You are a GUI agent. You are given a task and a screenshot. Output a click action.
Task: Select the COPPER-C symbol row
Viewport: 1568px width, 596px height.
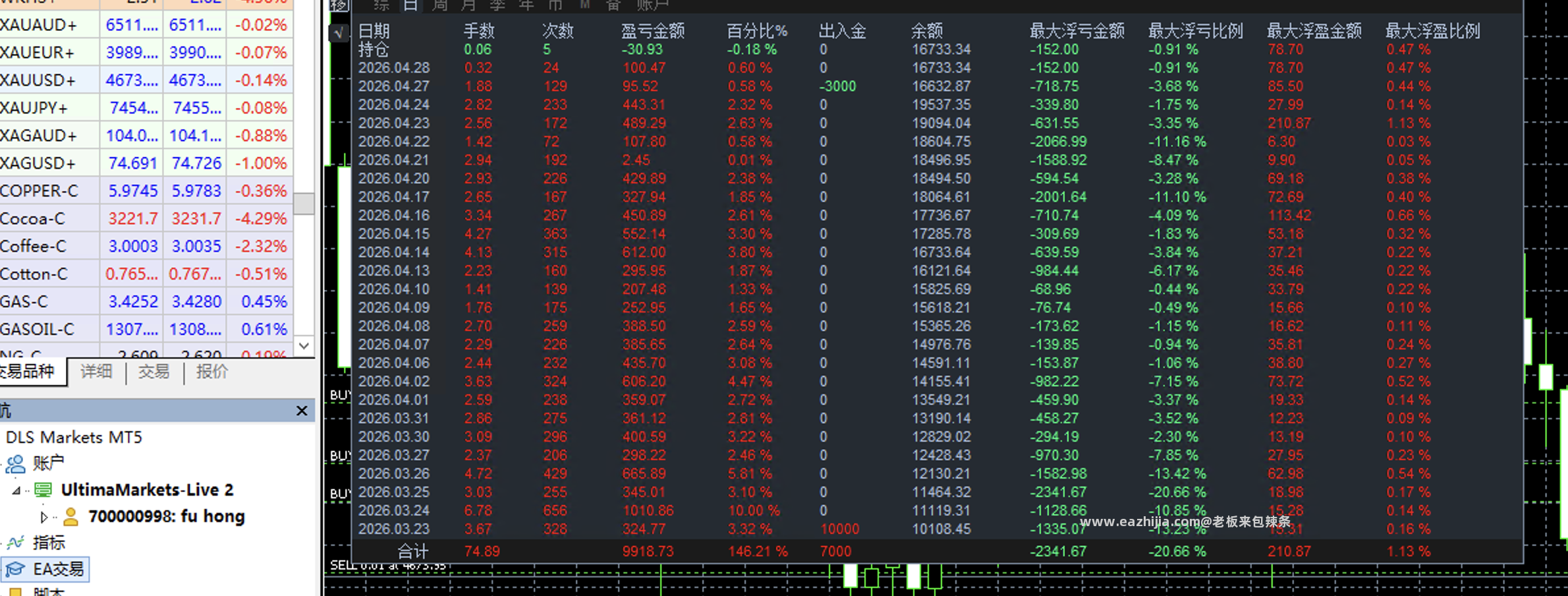click(146, 191)
